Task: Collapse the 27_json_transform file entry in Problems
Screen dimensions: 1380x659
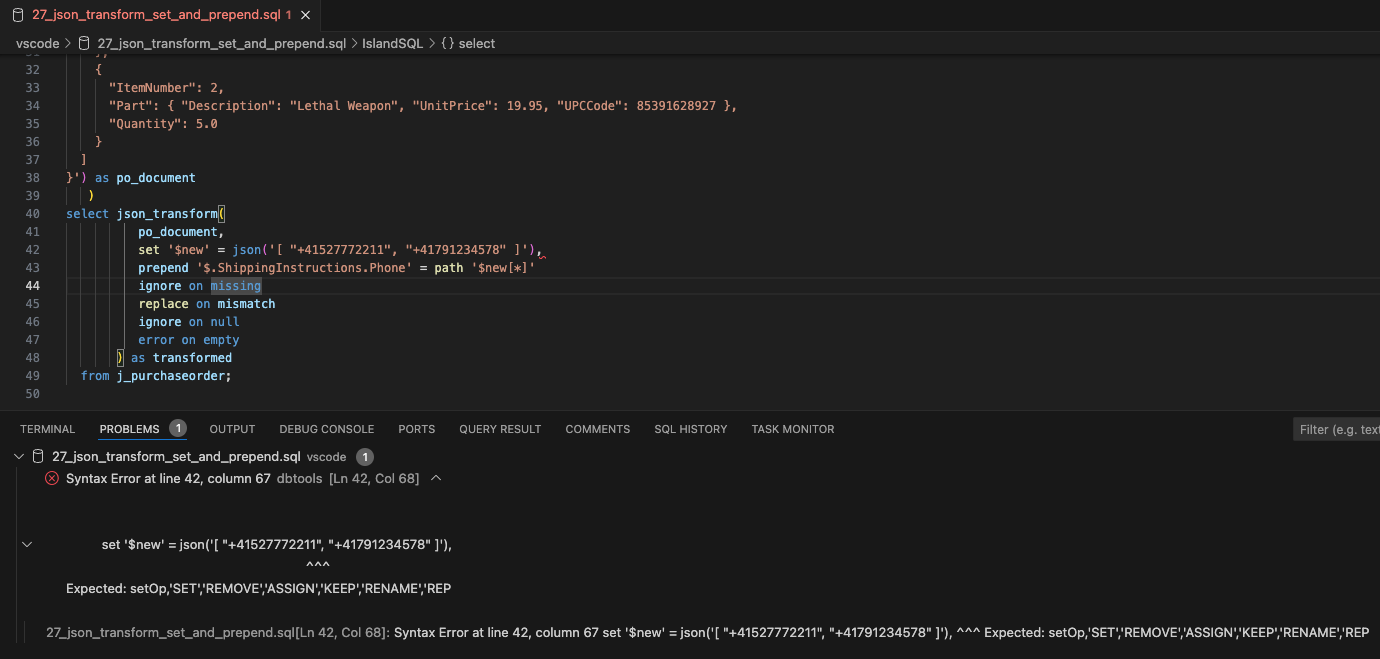Action: pos(18,456)
